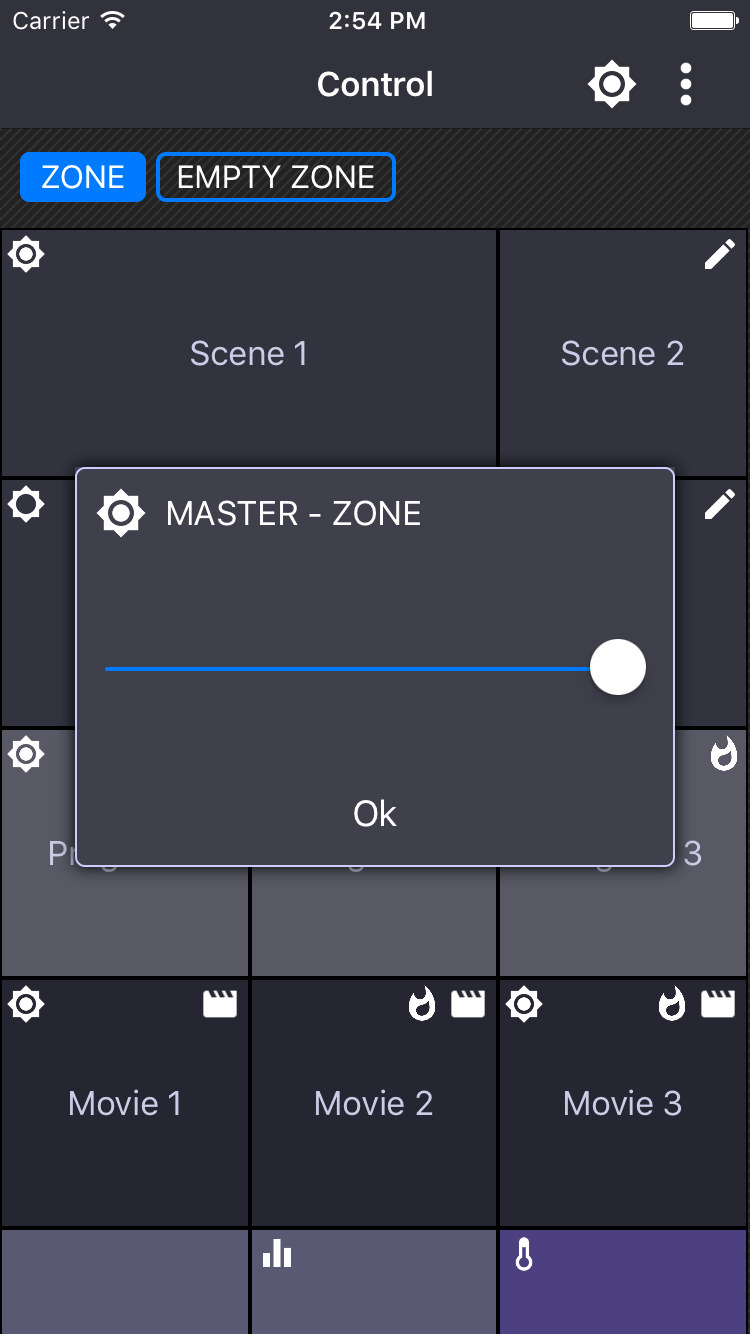Select the flame icon on Movie 2
Viewport: 750px width, 1334px height.
coord(421,1004)
